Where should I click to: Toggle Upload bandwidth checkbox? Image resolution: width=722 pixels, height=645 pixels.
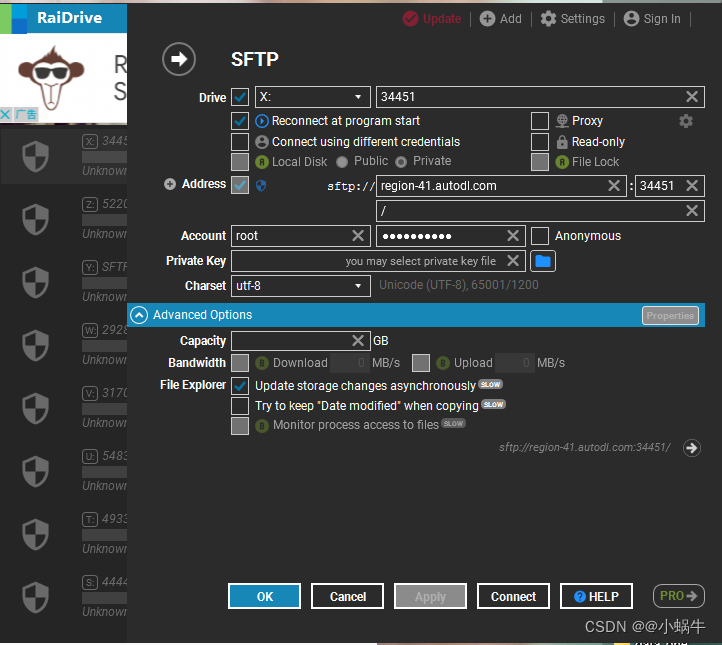click(x=421, y=363)
